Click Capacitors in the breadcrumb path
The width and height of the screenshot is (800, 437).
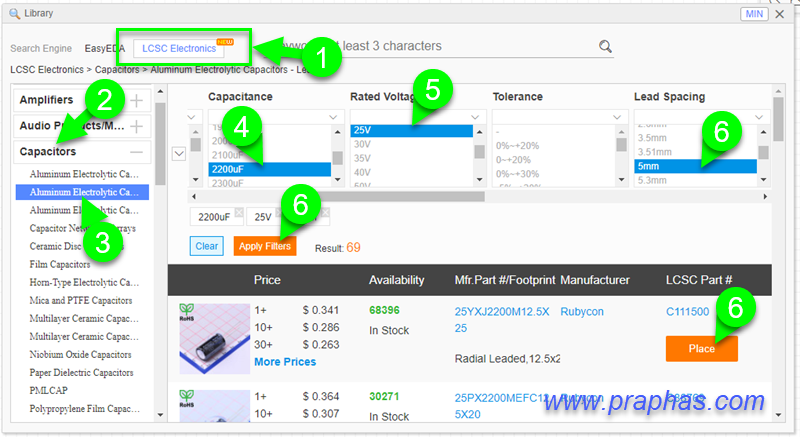coord(117,70)
